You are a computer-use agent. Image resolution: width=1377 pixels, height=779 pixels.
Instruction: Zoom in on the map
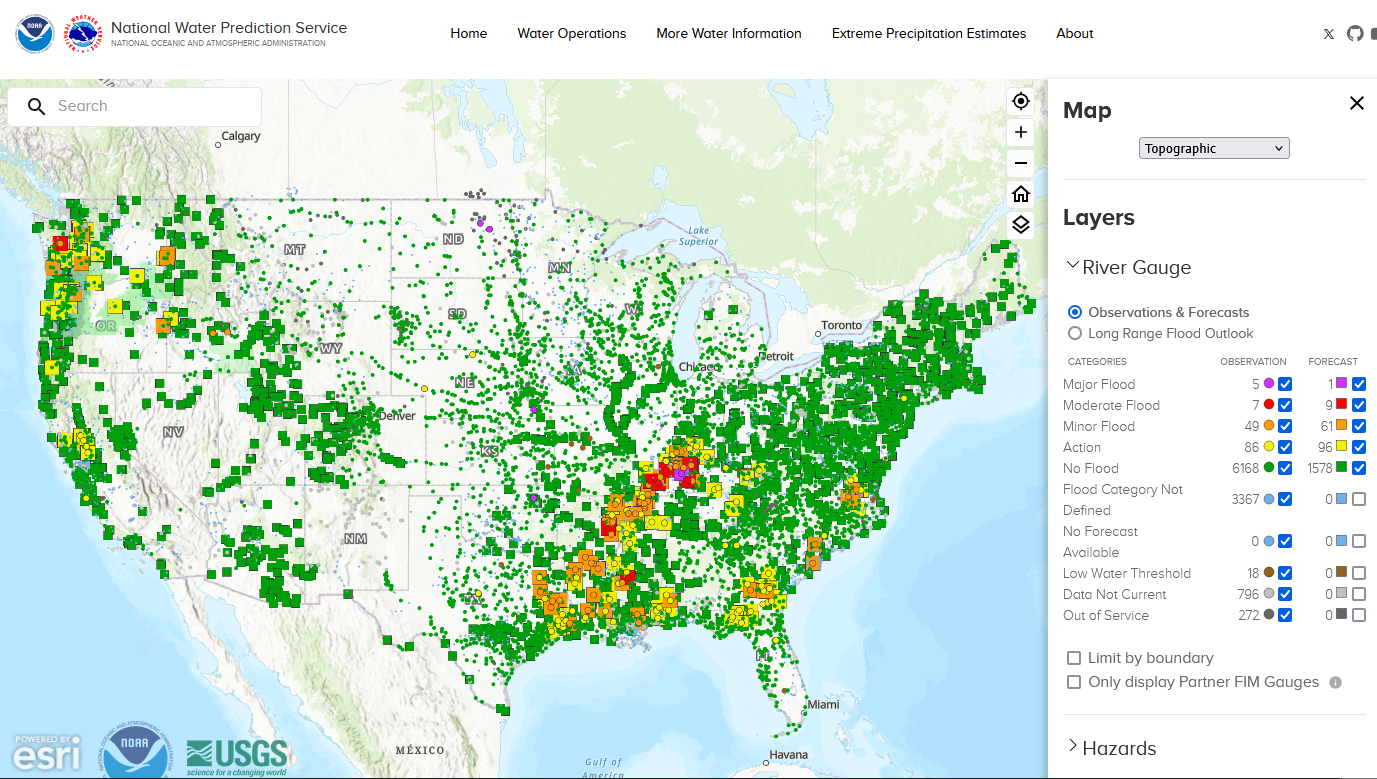pos(1020,132)
